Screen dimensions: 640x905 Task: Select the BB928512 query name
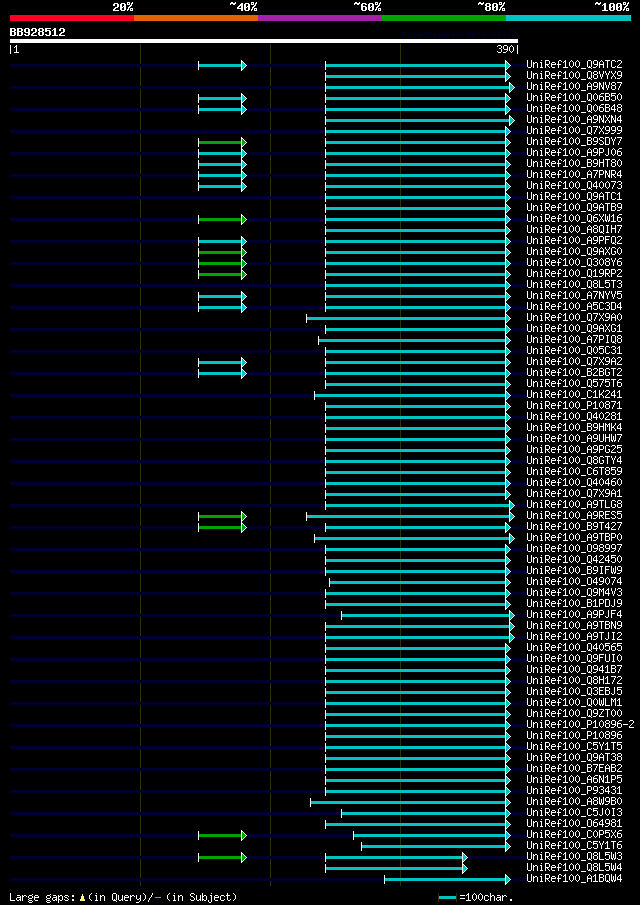pyautogui.click(x=38, y=32)
